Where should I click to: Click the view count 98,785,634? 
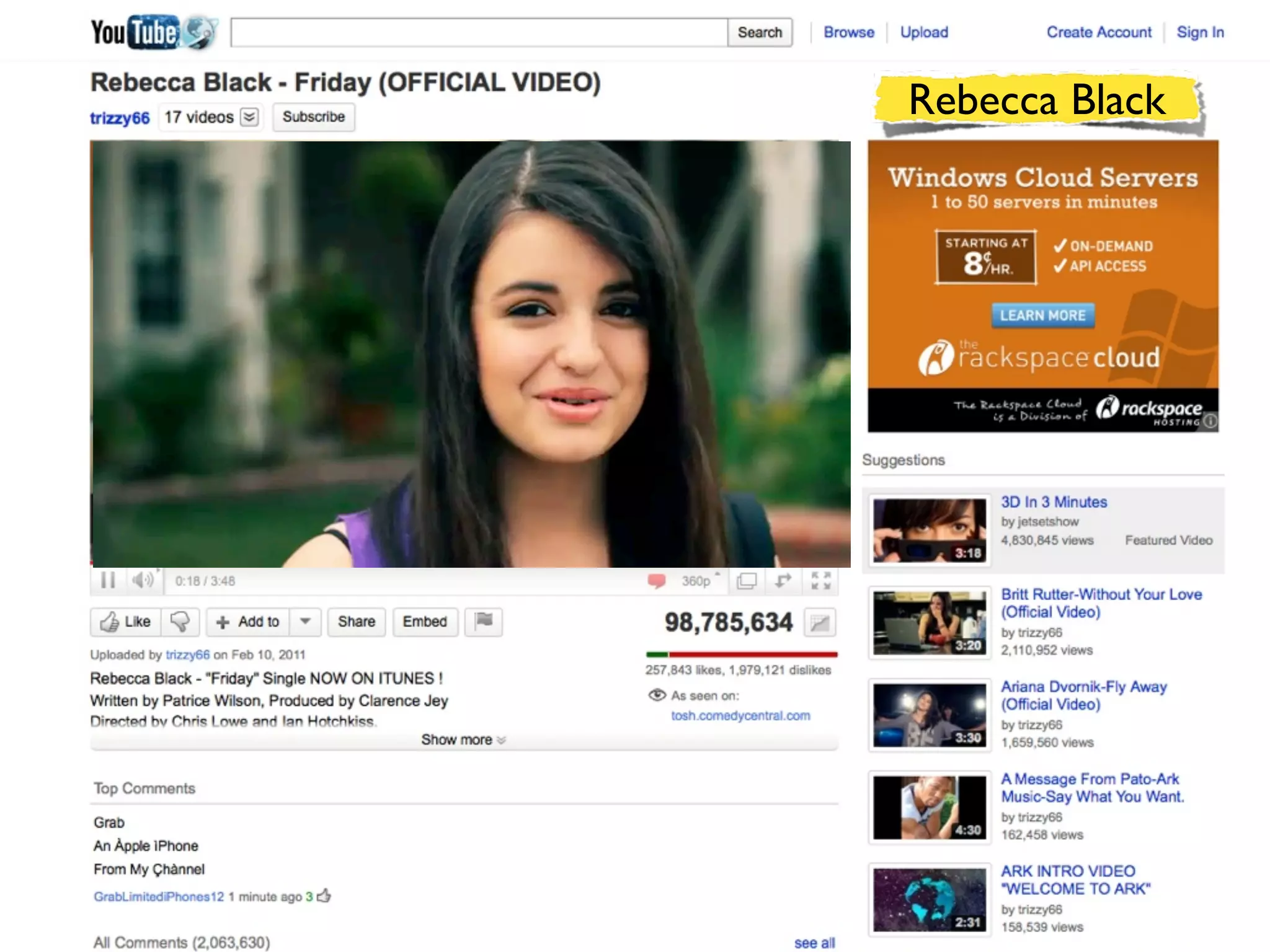(729, 622)
